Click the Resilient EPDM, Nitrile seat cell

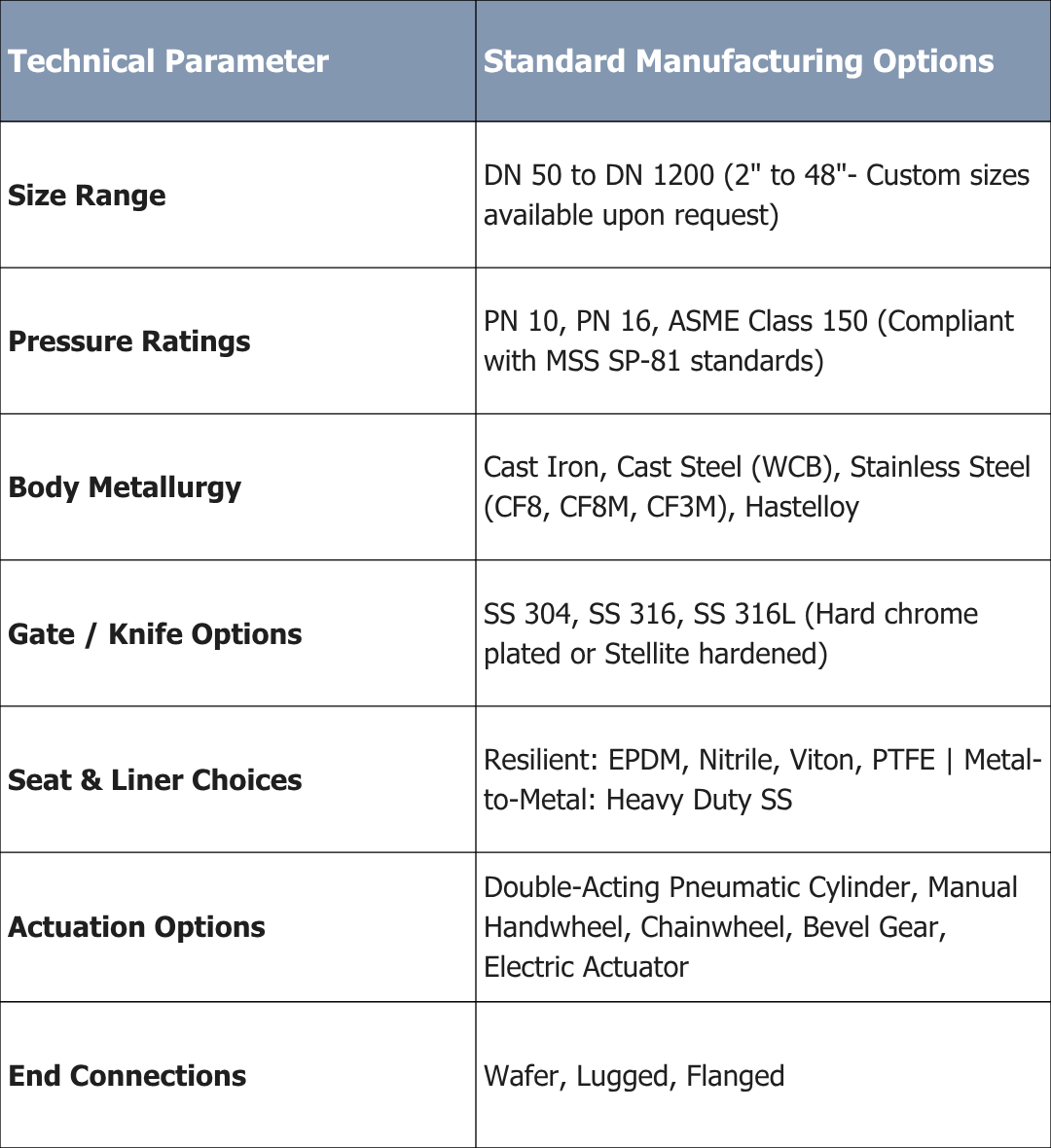[x=762, y=779]
